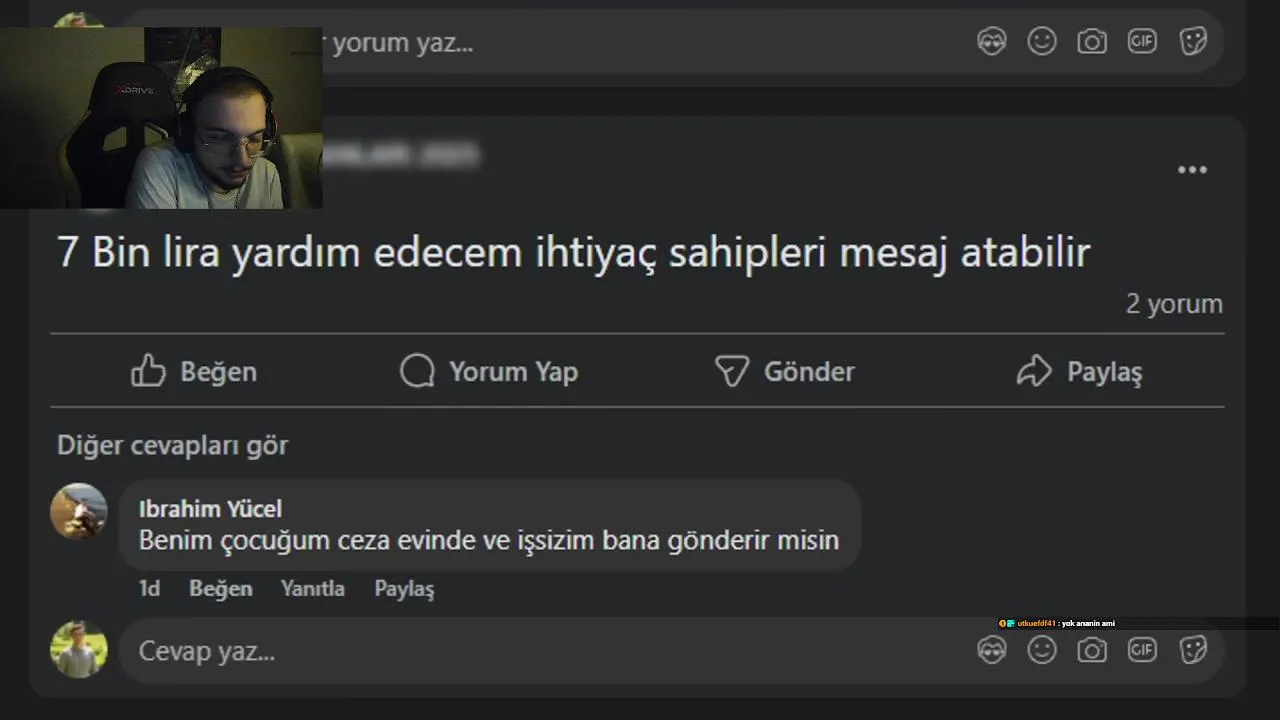The width and height of the screenshot is (1280, 720).
Task: Click Yorum Yap to comment
Action: tap(489, 371)
